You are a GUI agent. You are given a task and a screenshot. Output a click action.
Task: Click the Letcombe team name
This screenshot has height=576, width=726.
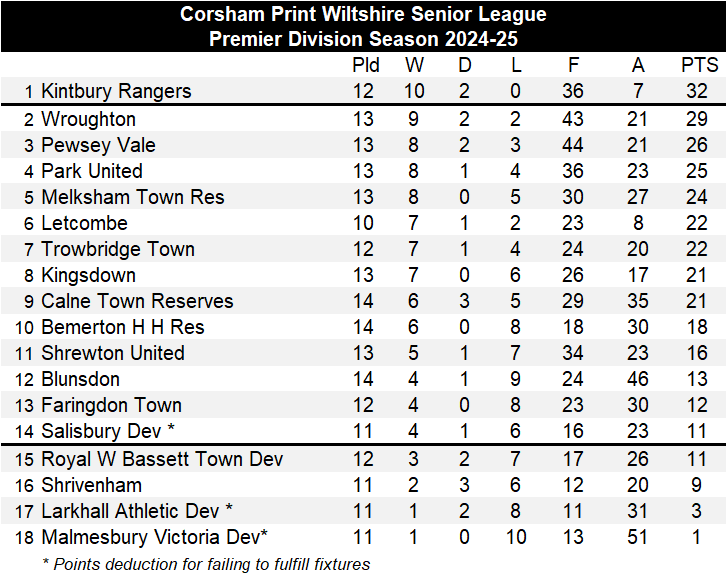84,223
